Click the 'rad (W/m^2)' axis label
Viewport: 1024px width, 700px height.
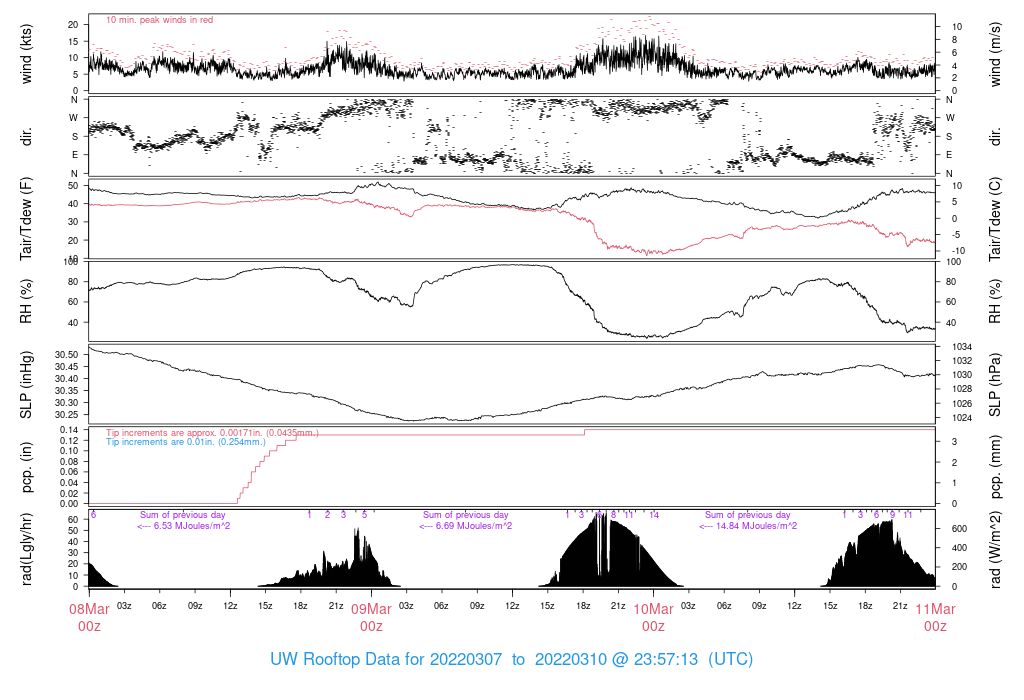(995, 549)
